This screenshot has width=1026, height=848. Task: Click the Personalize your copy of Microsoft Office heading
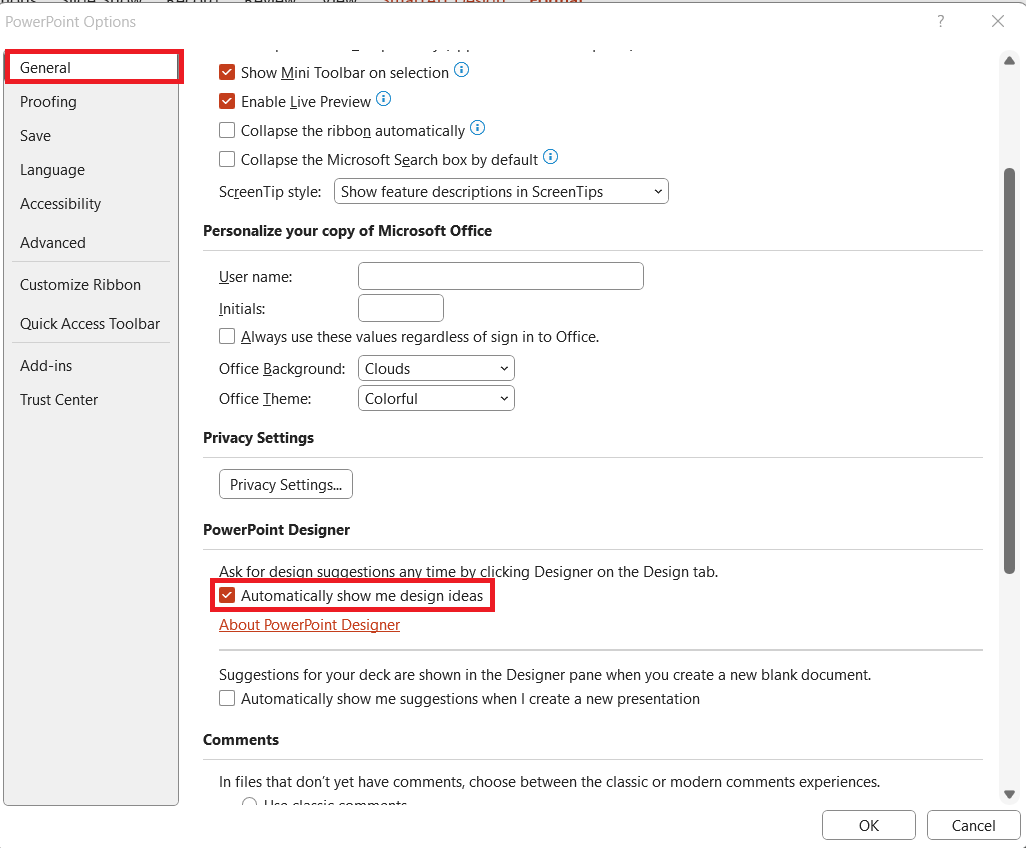[x=347, y=231]
